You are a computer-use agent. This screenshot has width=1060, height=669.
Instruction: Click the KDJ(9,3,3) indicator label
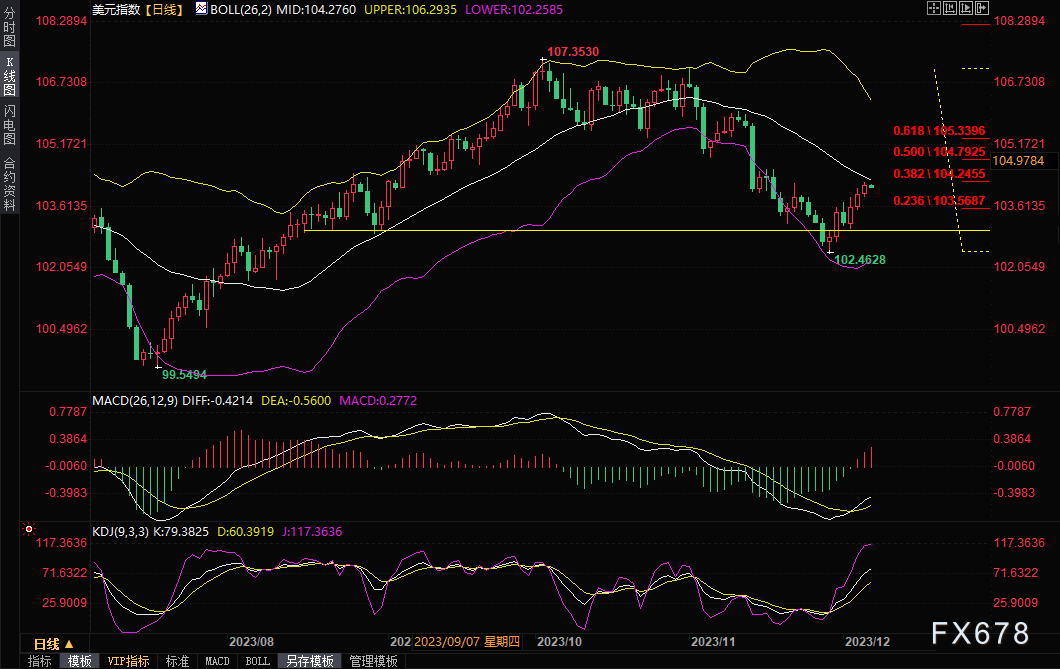[120, 532]
